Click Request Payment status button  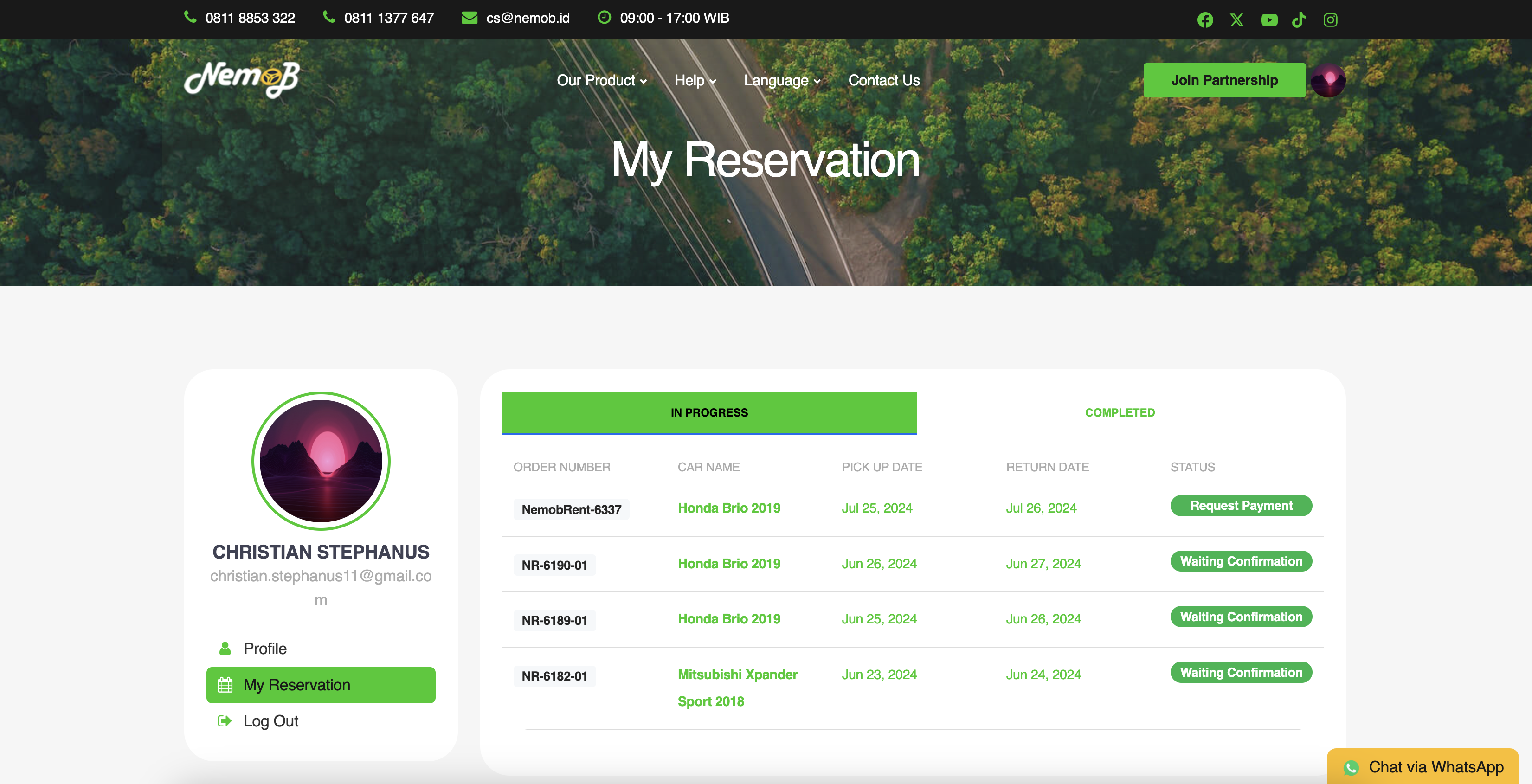[1241, 506]
